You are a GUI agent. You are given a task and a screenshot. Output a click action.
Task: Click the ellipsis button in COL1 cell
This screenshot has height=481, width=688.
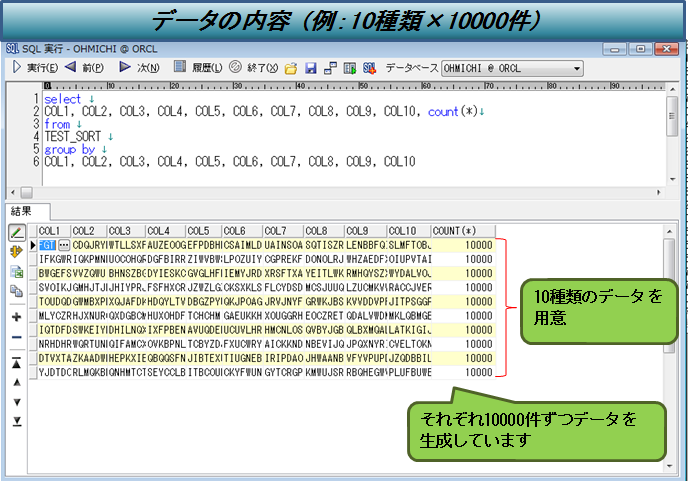[x=64, y=245]
